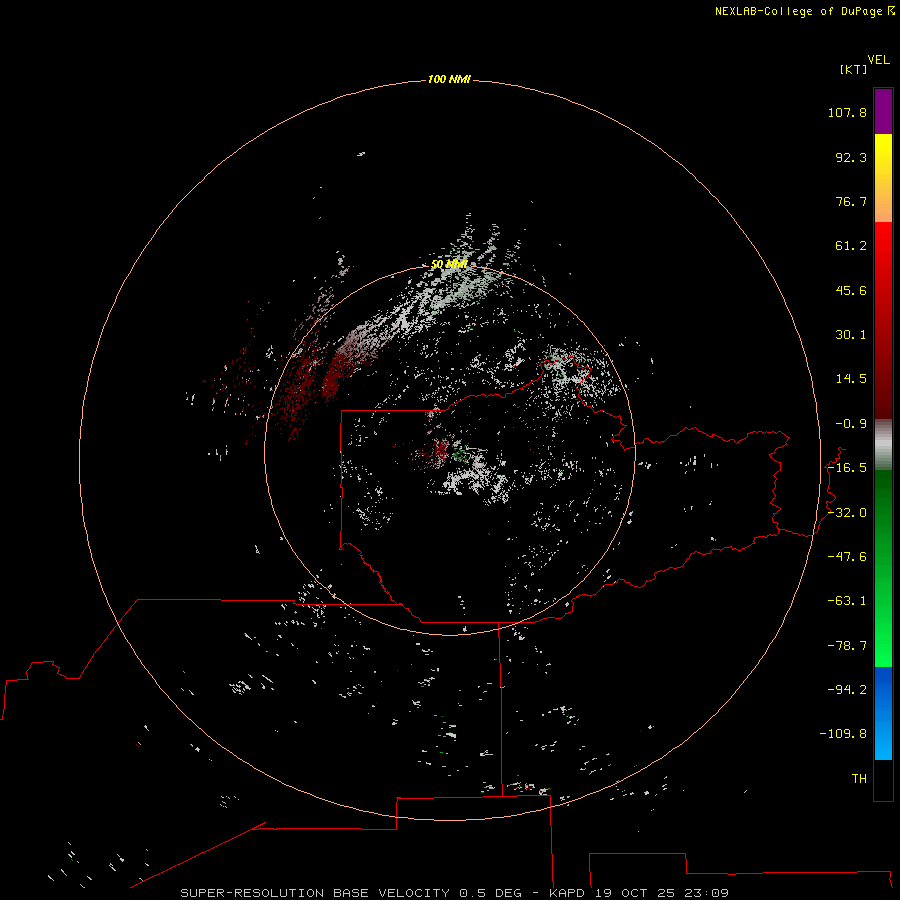Select the 76.7 legend value
Image resolution: width=900 pixels, height=900 pixels.
point(851,201)
